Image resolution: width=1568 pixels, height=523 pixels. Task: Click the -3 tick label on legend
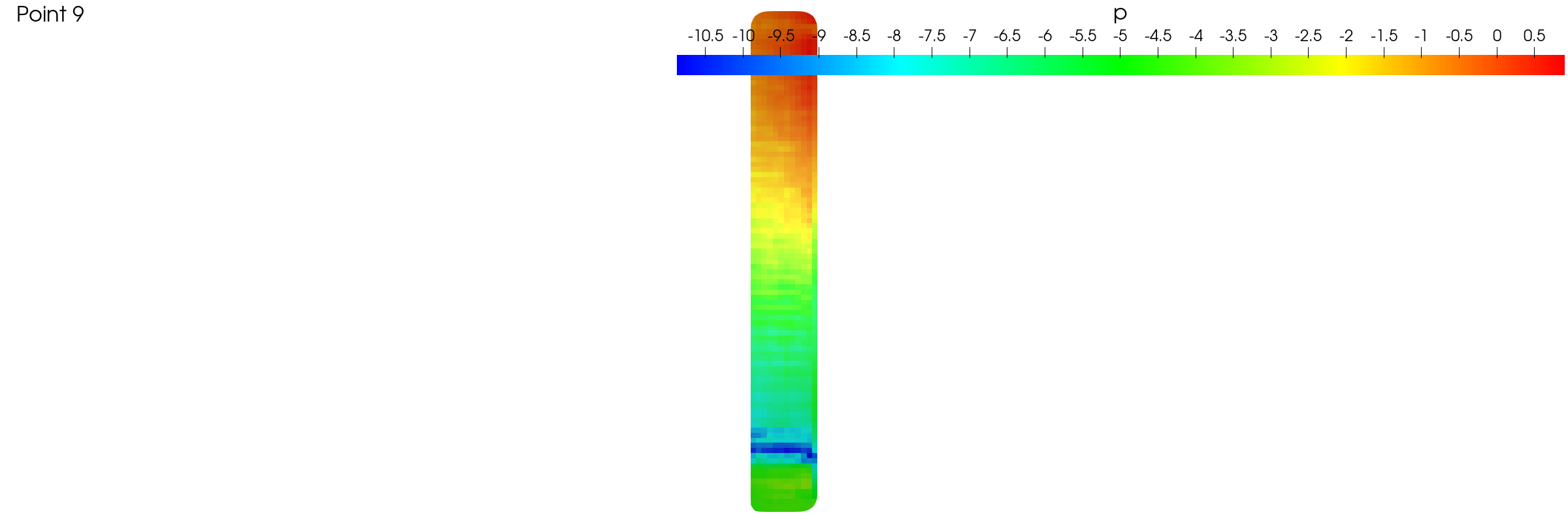click(1271, 36)
